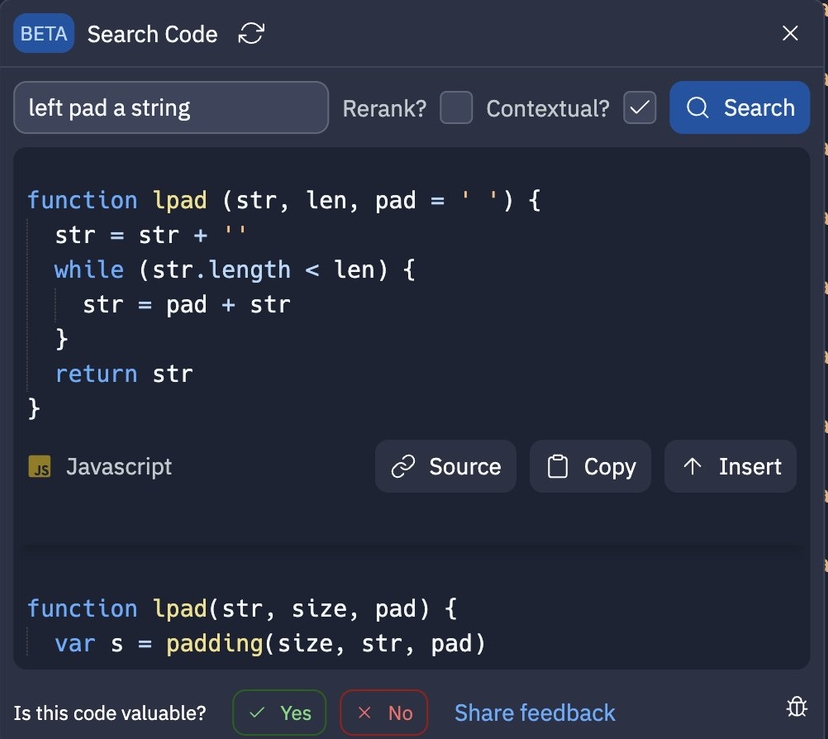Insert the lpad snippet into the editor
Screen dimensions: 828x739
pos(730,466)
